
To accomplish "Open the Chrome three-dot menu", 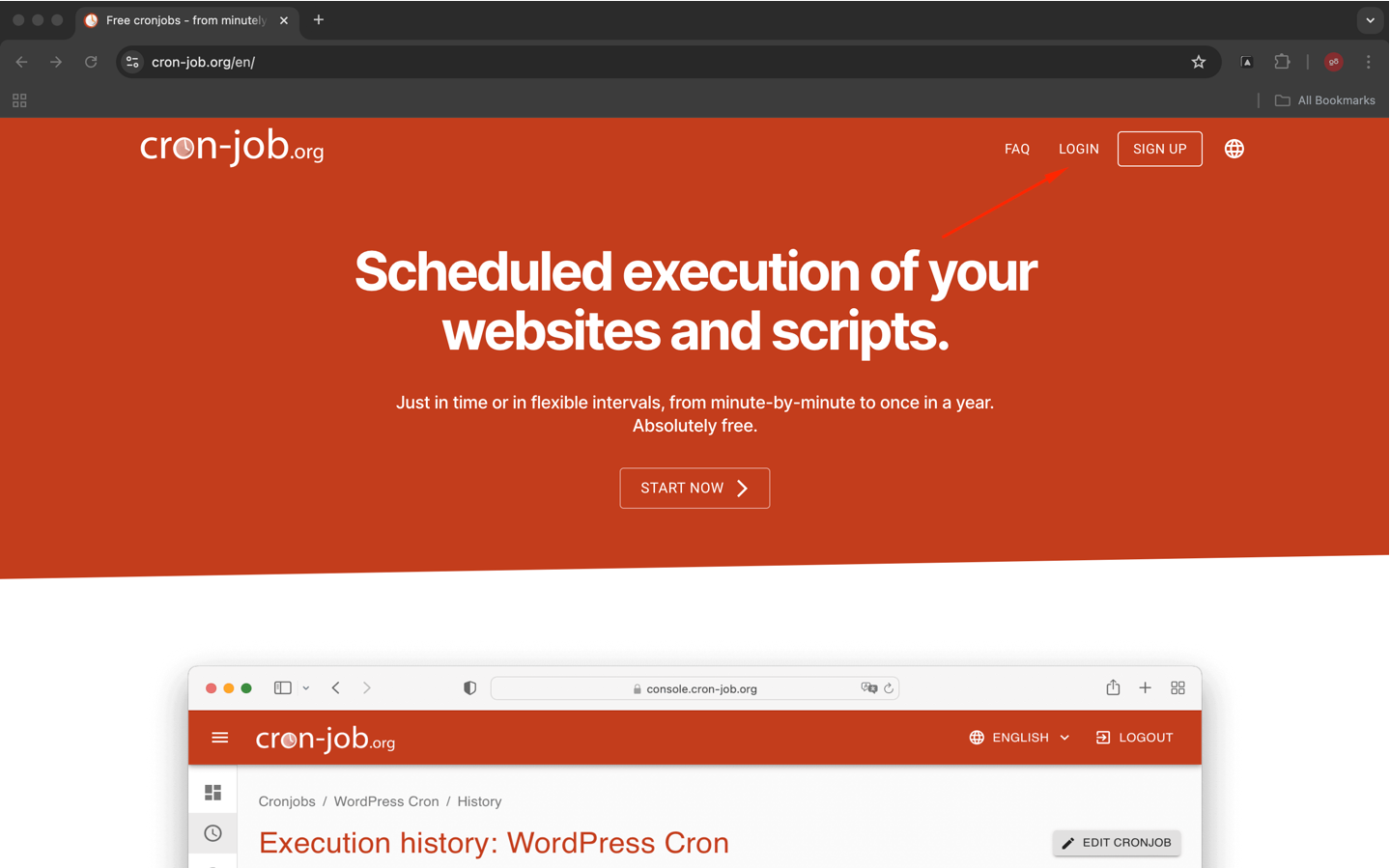I will tap(1368, 62).
